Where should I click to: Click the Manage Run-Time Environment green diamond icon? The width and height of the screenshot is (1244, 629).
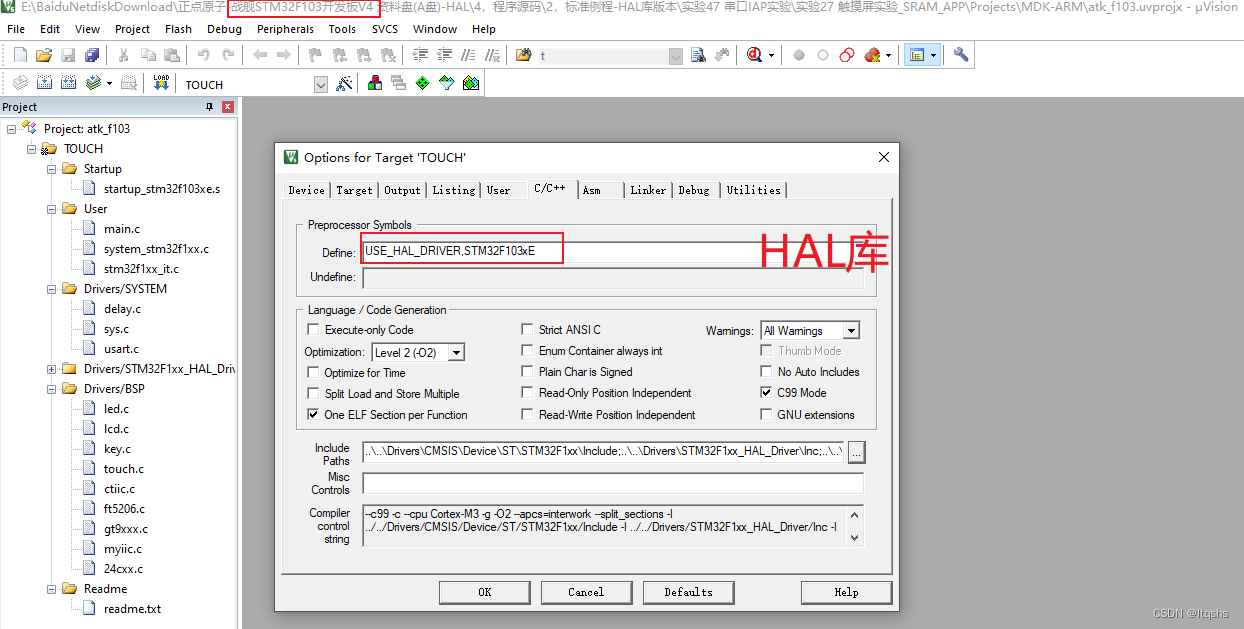pyautogui.click(x=422, y=83)
